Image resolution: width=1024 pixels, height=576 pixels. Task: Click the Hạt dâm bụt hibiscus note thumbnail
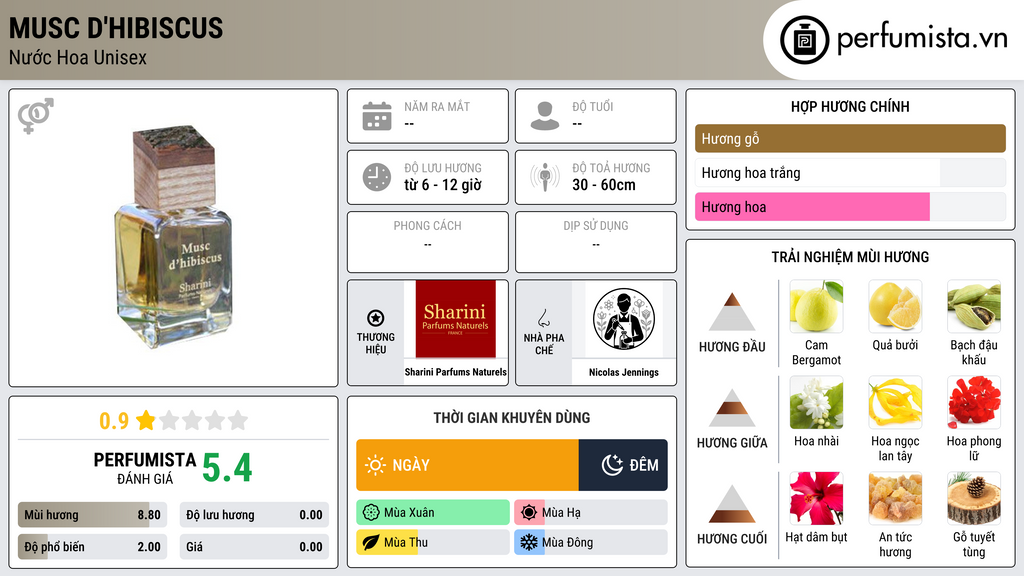[816, 499]
